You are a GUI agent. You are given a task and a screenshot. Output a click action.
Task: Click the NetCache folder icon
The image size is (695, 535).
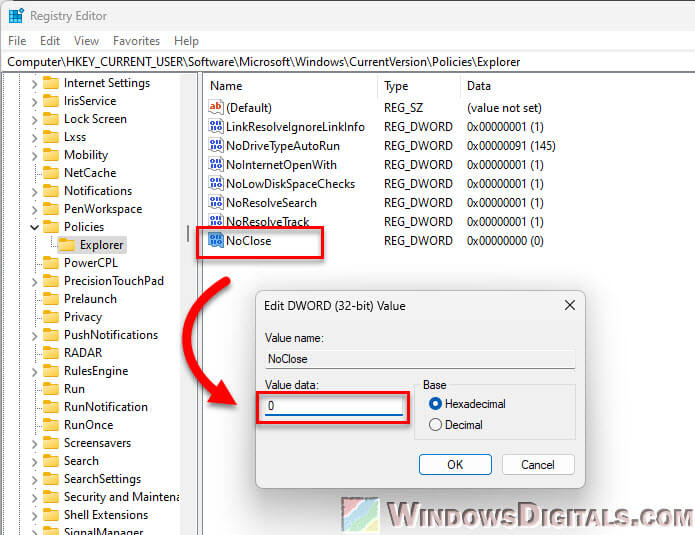[x=51, y=173]
